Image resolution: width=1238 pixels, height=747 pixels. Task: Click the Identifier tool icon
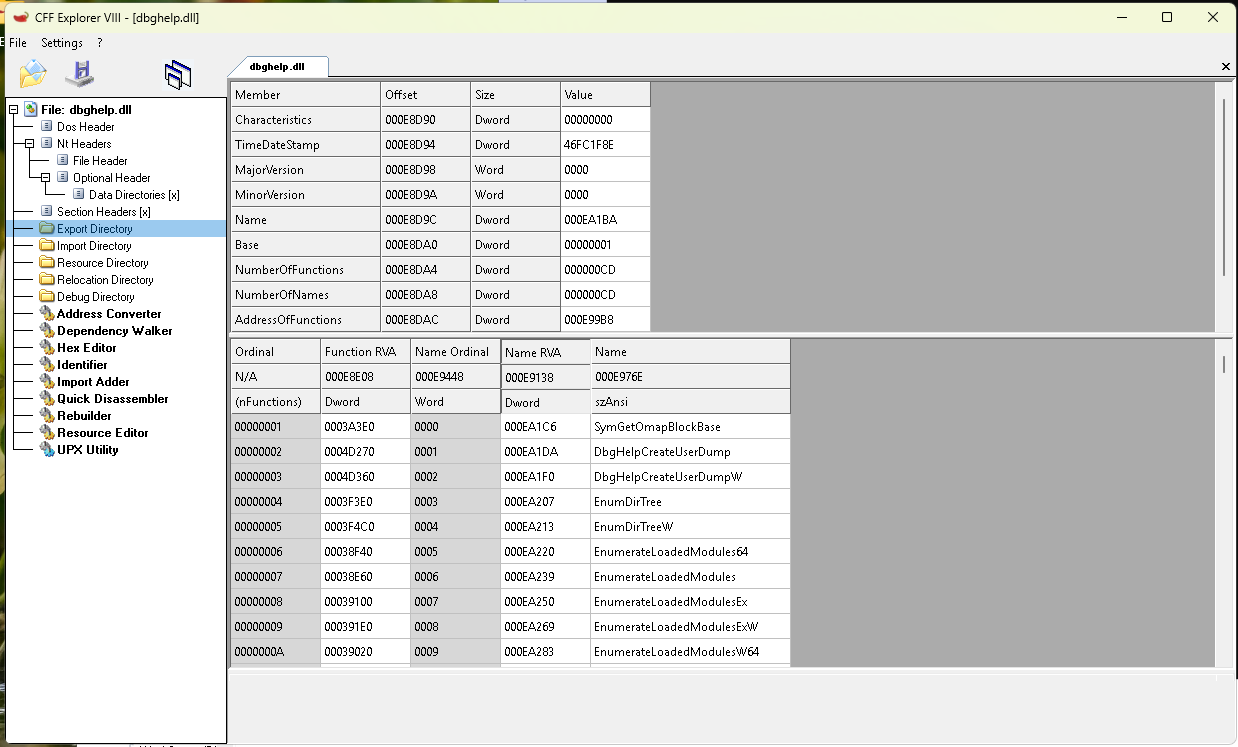47,365
